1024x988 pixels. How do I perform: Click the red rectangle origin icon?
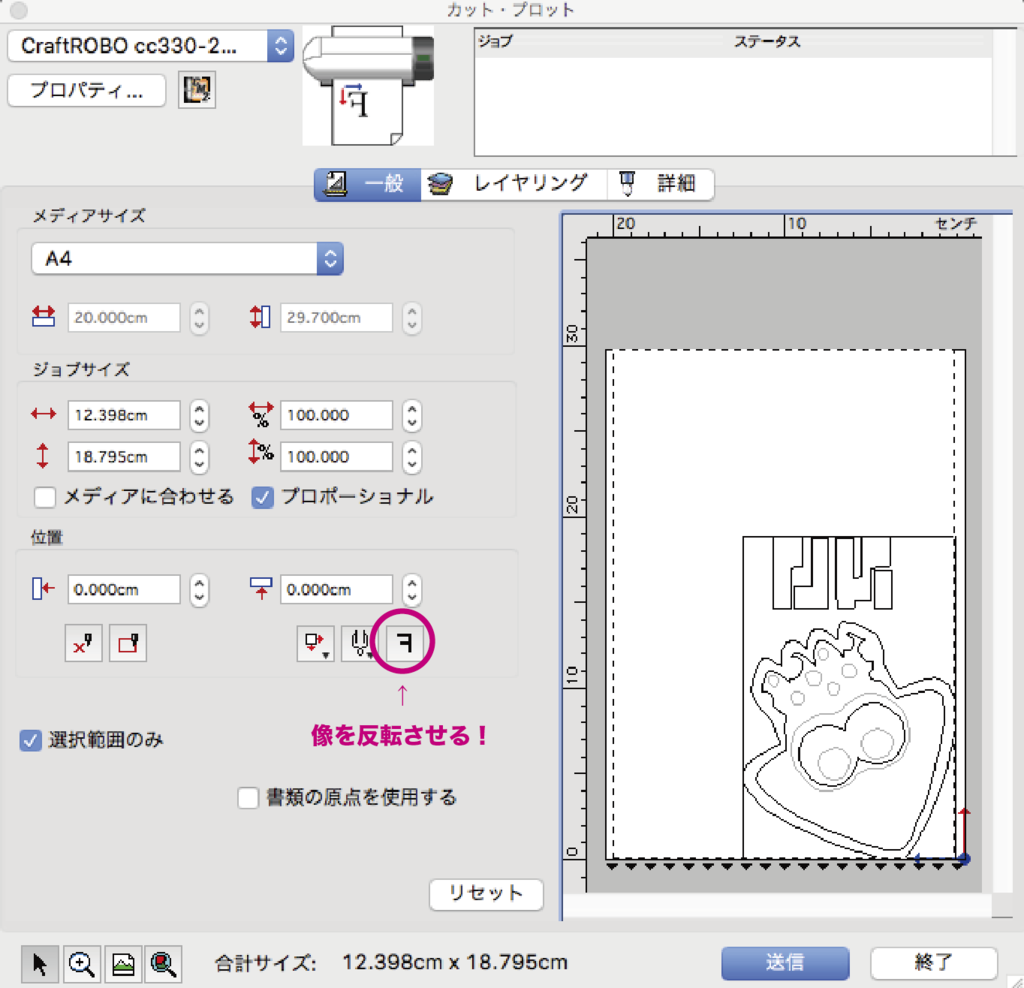point(128,643)
